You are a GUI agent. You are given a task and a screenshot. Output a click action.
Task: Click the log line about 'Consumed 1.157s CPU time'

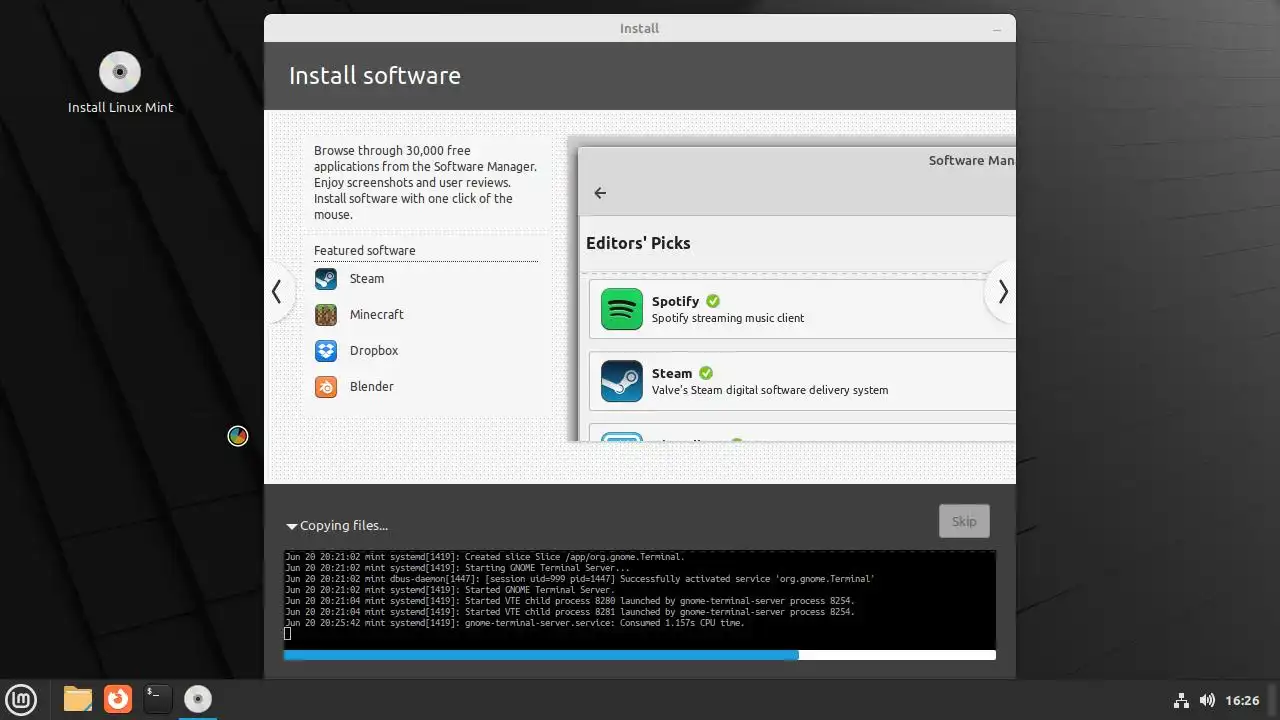[x=515, y=623]
